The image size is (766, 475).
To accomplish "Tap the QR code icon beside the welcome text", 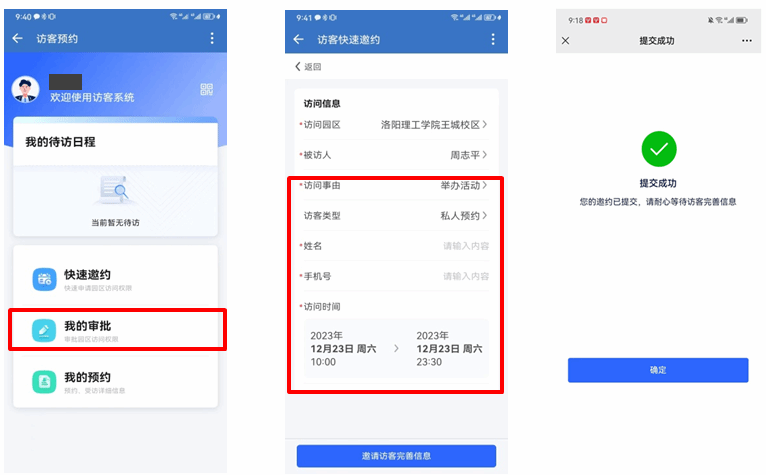I will pyautogui.click(x=207, y=89).
